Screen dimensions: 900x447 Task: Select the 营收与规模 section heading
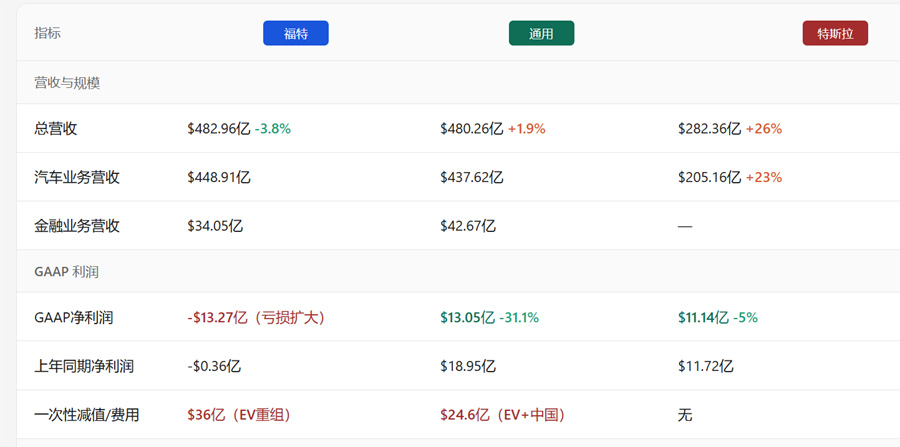click(67, 83)
